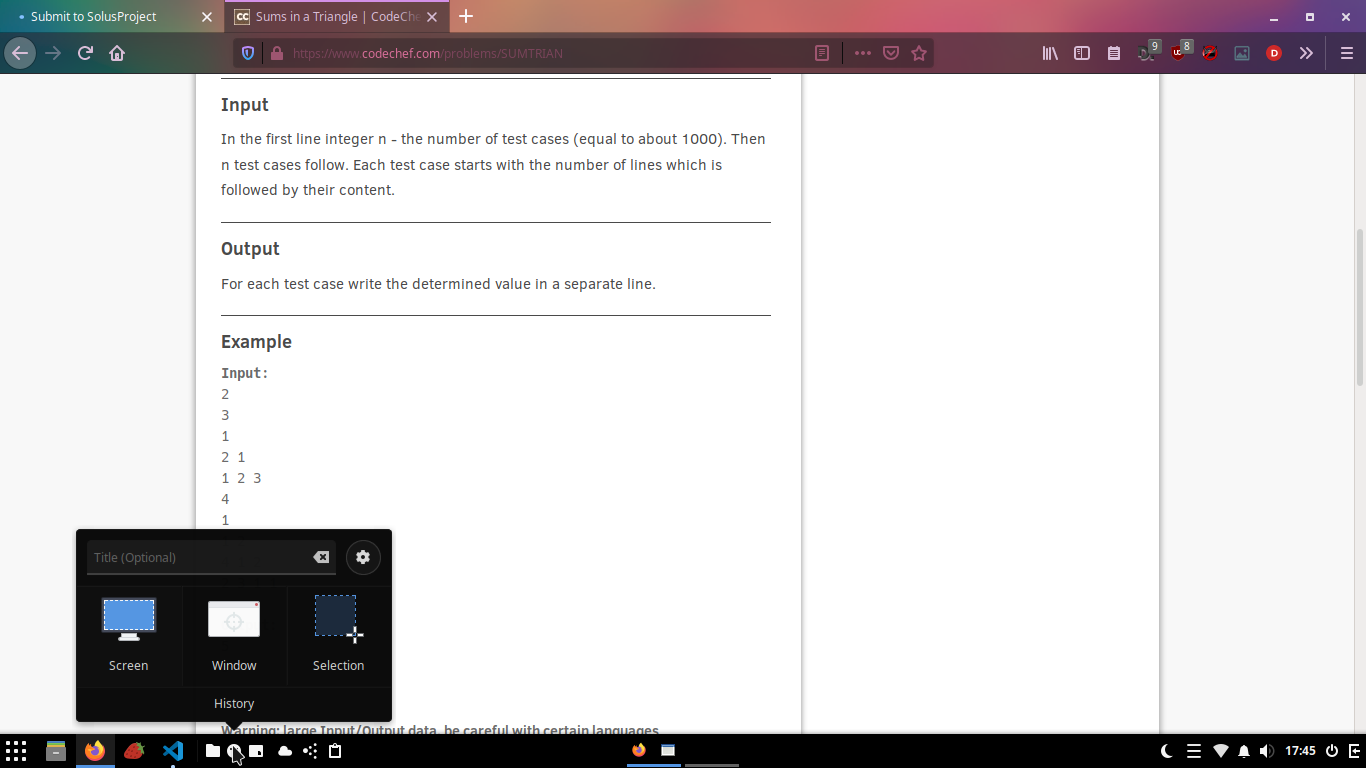Reload the current CodeChef page
The image size is (1366, 768).
coord(85,53)
